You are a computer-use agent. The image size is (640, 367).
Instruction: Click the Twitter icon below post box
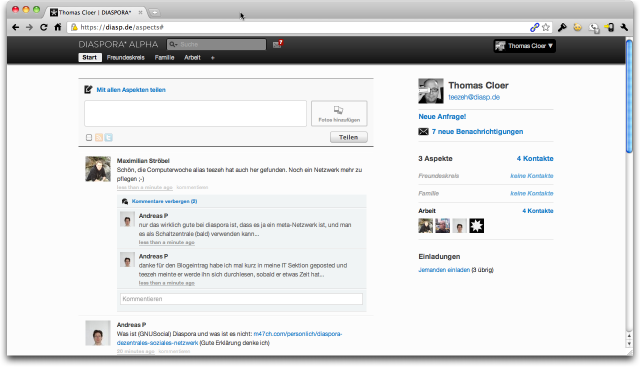pyautogui.click(x=108, y=138)
